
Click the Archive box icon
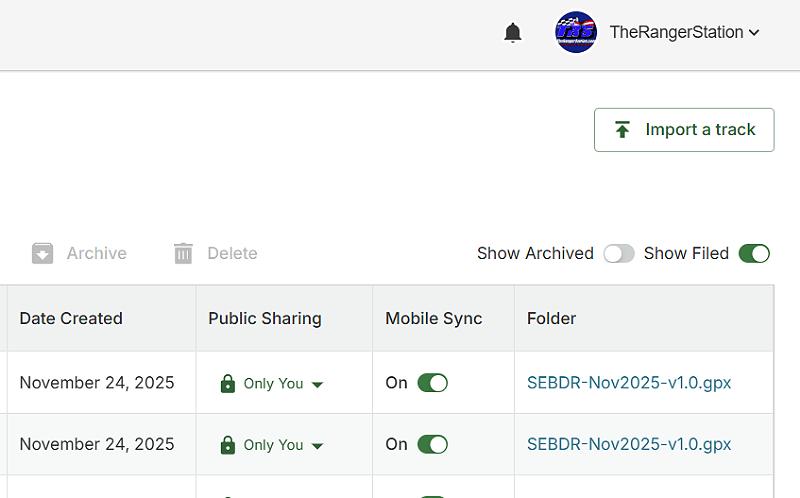coord(42,253)
